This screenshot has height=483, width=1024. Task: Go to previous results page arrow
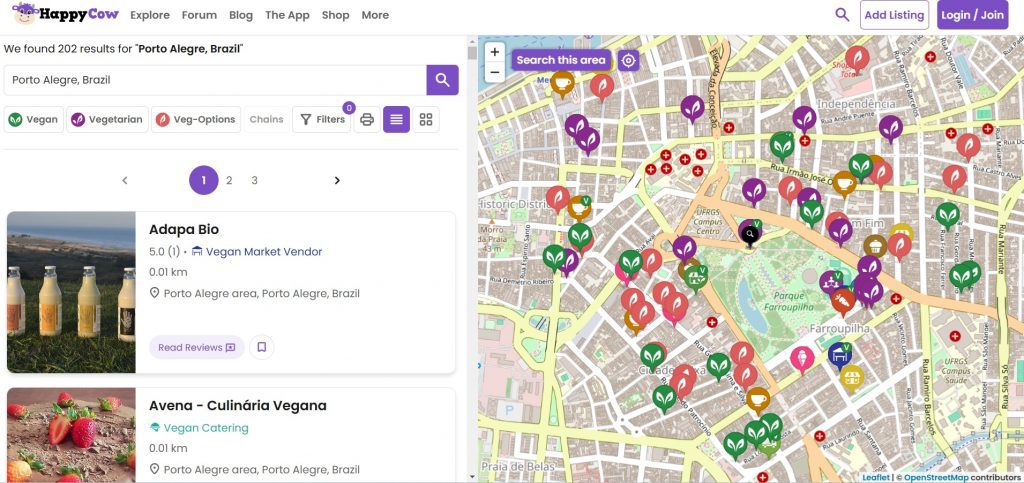pyautogui.click(x=125, y=181)
